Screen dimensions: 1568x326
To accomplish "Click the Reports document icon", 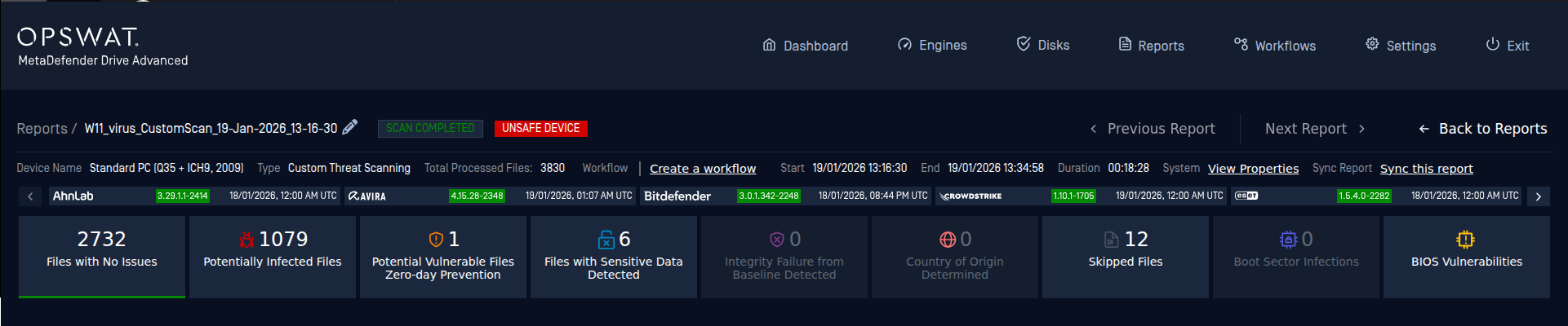I will coord(1125,45).
